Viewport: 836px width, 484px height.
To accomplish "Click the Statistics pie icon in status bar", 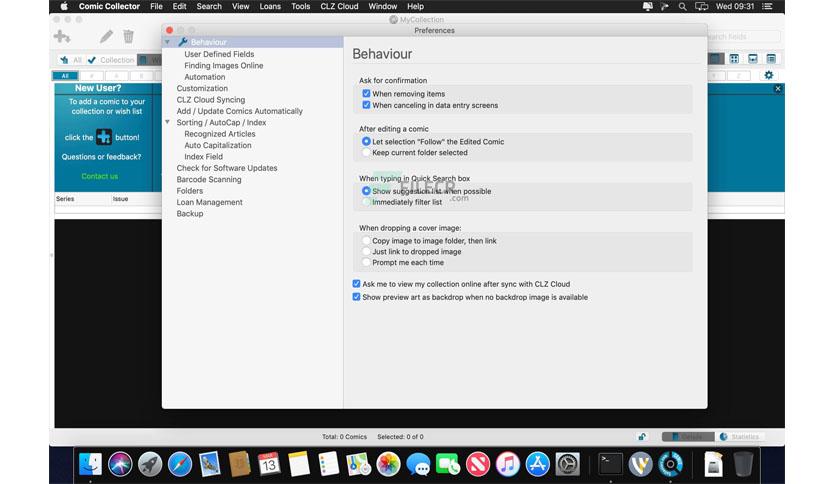I will point(724,437).
